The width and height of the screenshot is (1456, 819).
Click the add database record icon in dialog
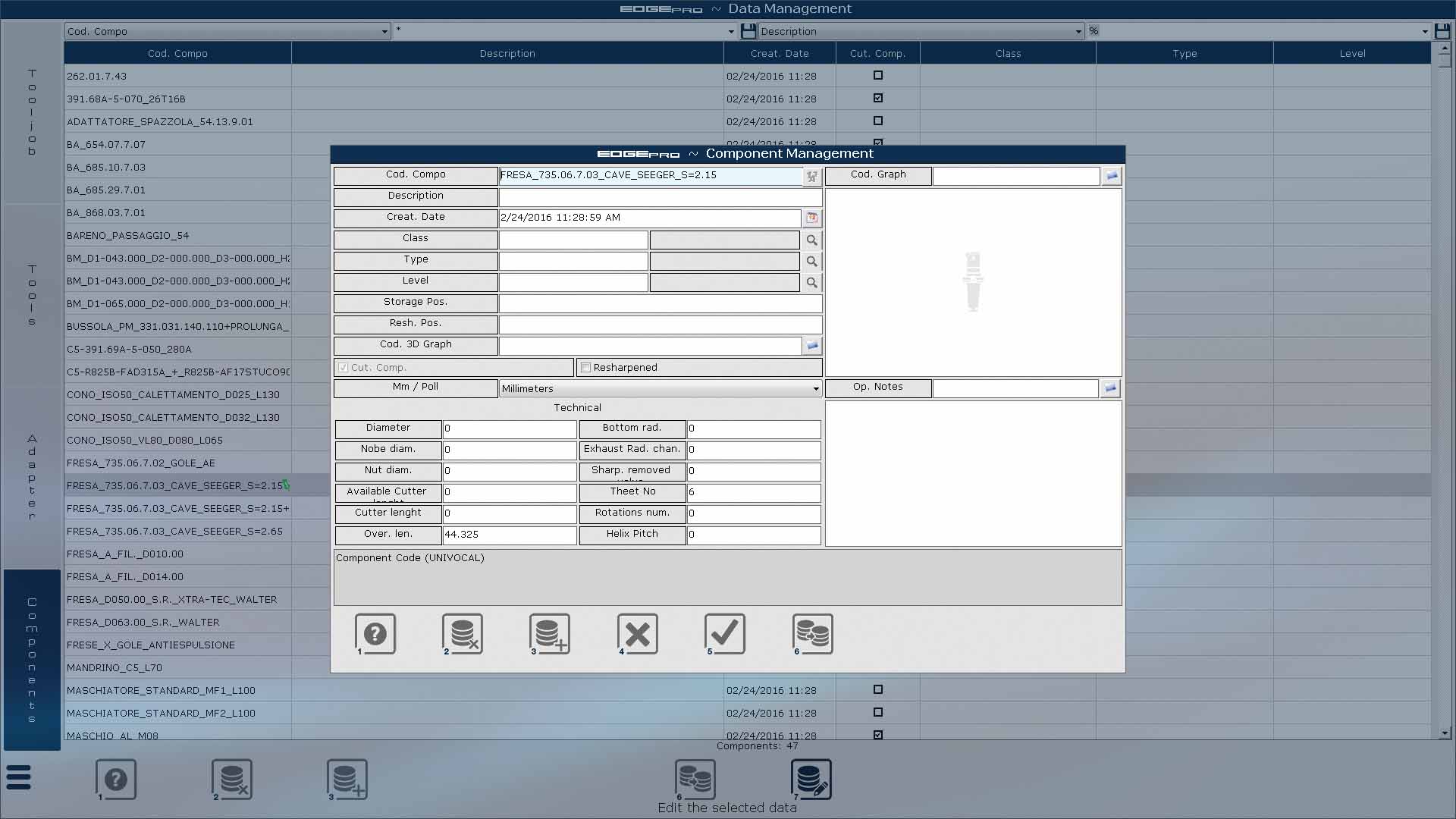[x=550, y=634]
